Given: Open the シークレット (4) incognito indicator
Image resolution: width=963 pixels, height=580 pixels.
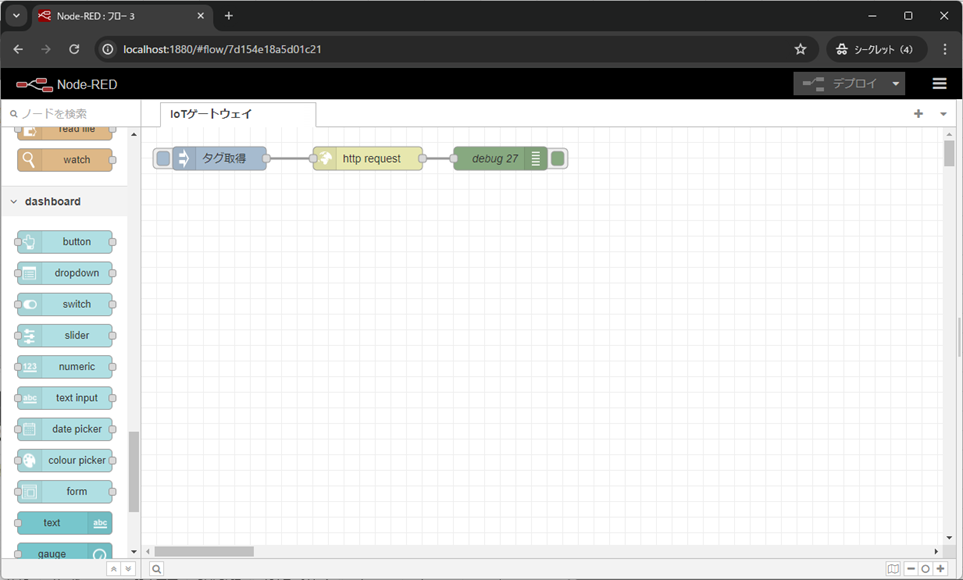Looking at the screenshot, I should (x=875, y=49).
